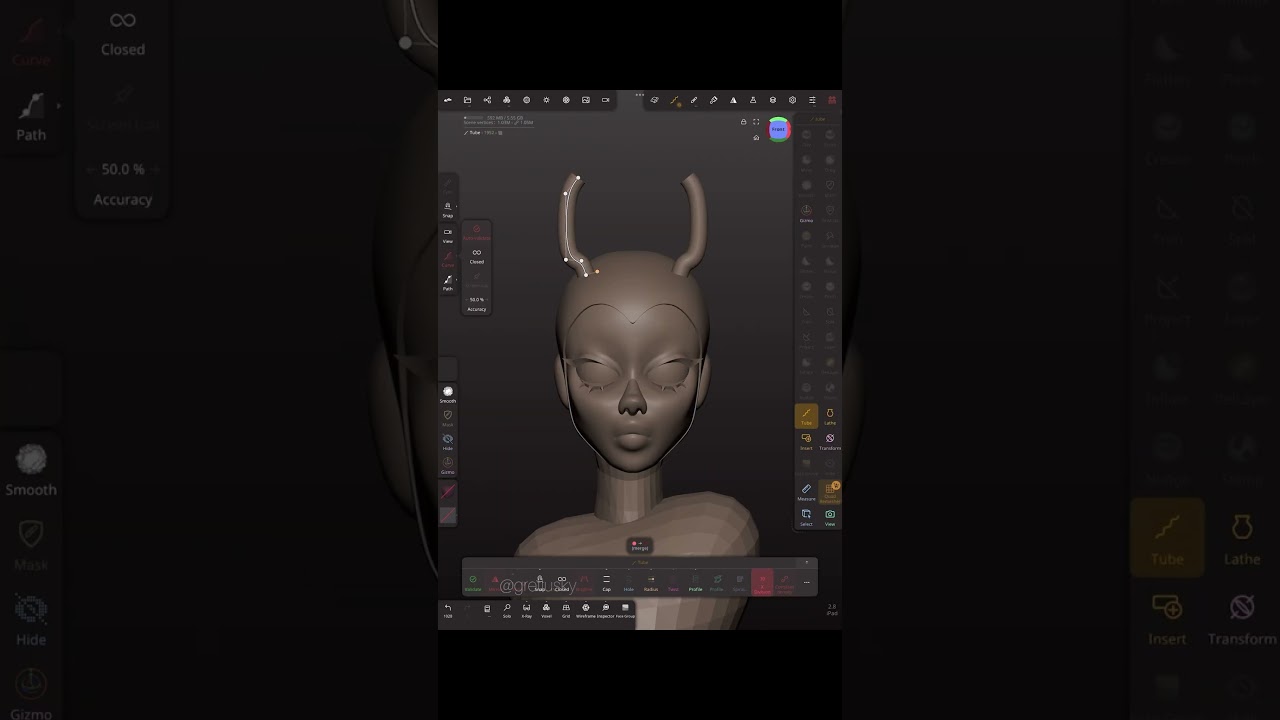Choose the Select tool in right panel
Image resolution: width=1280 pixels, height=720 pixels.
point(806,517)
